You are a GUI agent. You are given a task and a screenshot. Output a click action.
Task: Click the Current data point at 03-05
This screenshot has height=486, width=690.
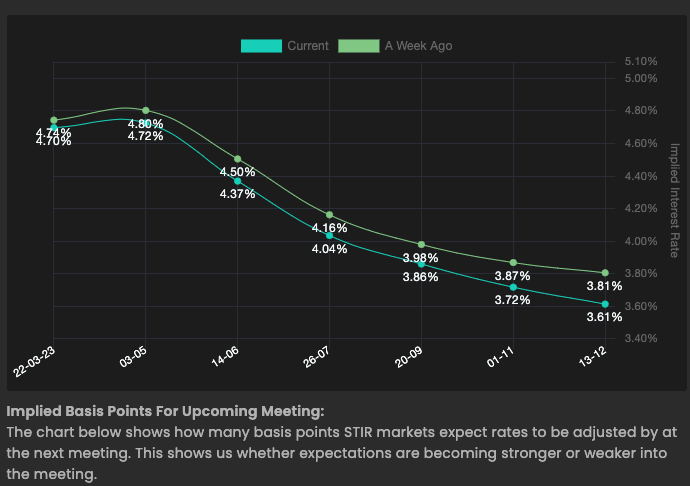(x=146, y=123)
